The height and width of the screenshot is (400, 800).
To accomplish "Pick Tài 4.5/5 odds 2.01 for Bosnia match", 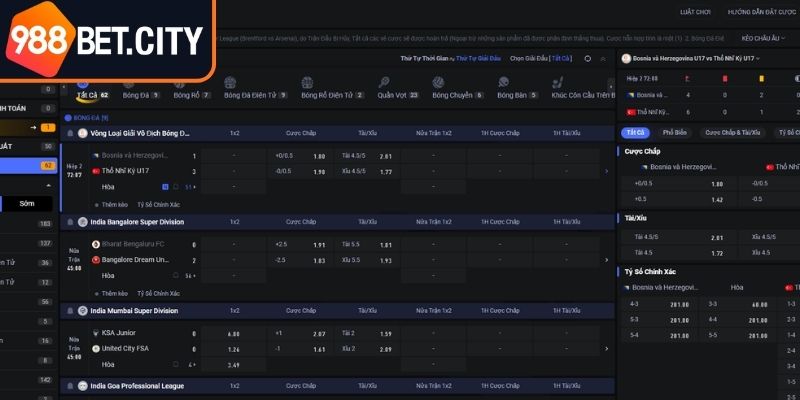I will point(386,156).
